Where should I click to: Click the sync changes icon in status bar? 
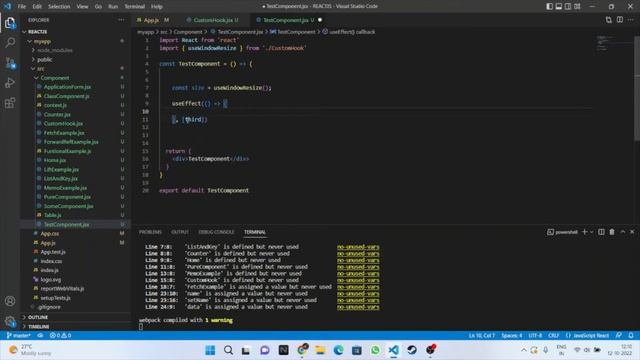pyautogui.click(x=40, y=336)
